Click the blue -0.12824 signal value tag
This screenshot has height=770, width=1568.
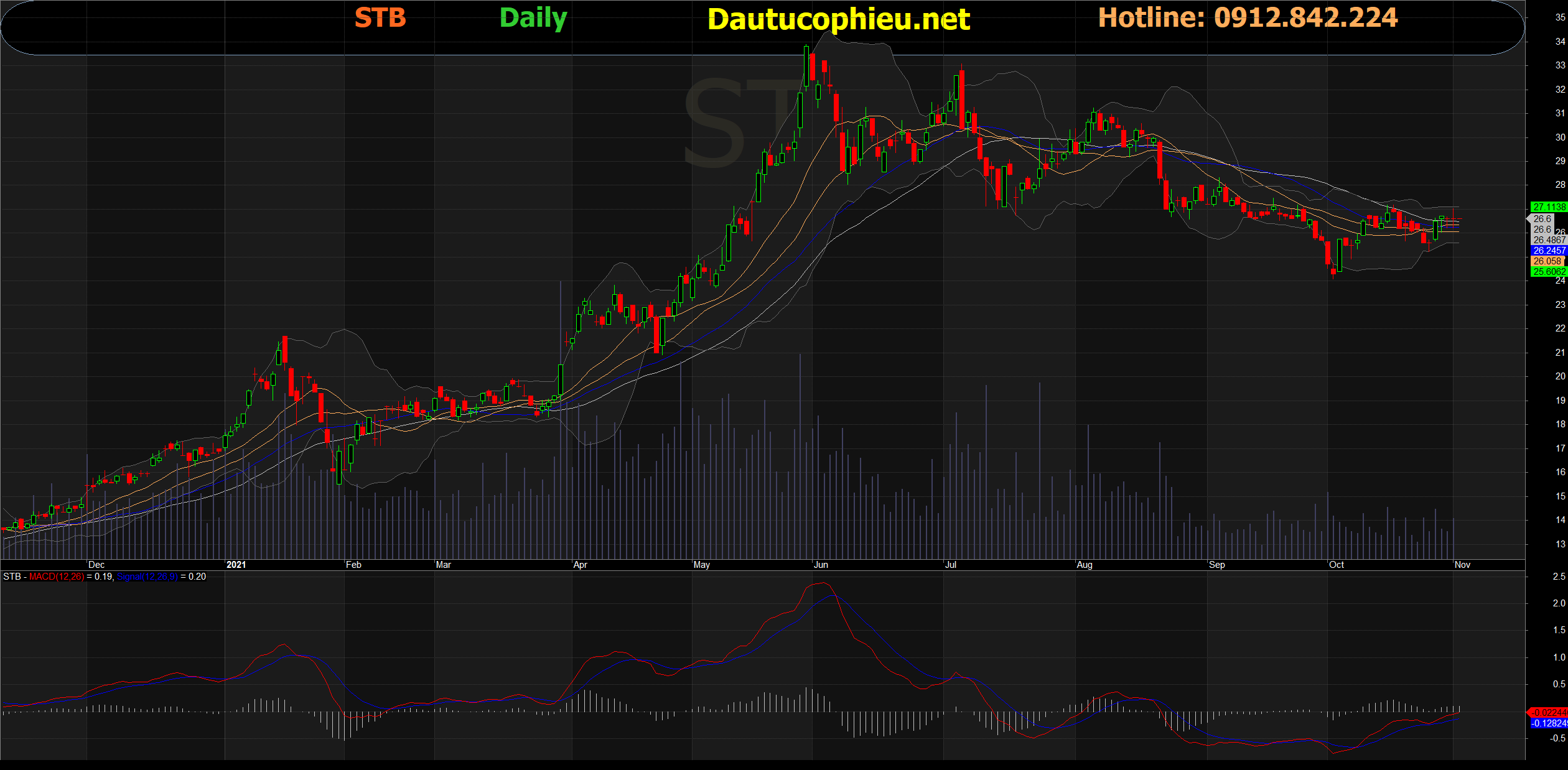click(1549, 723)
